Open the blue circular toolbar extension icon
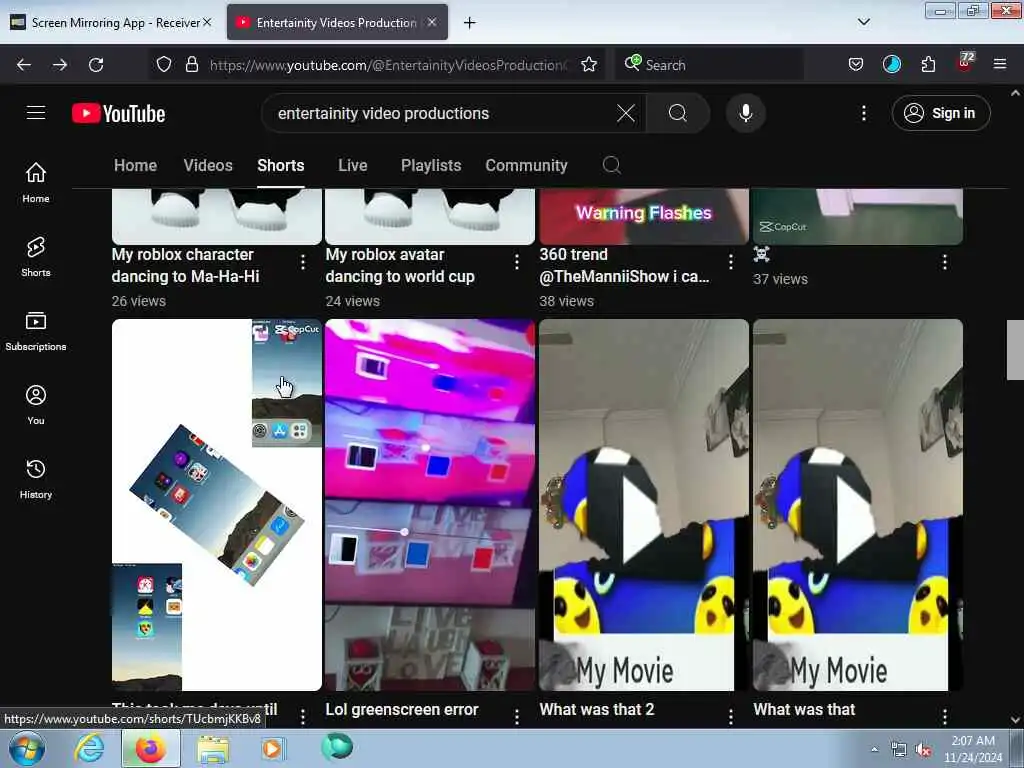 pyautogui.click(x=891, y=65)
